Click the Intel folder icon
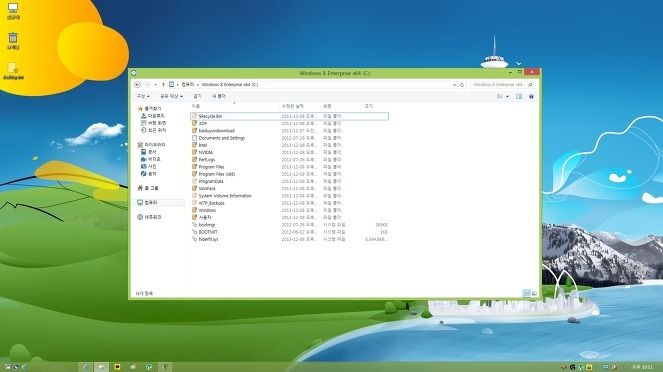 click(x=195, y=145)
